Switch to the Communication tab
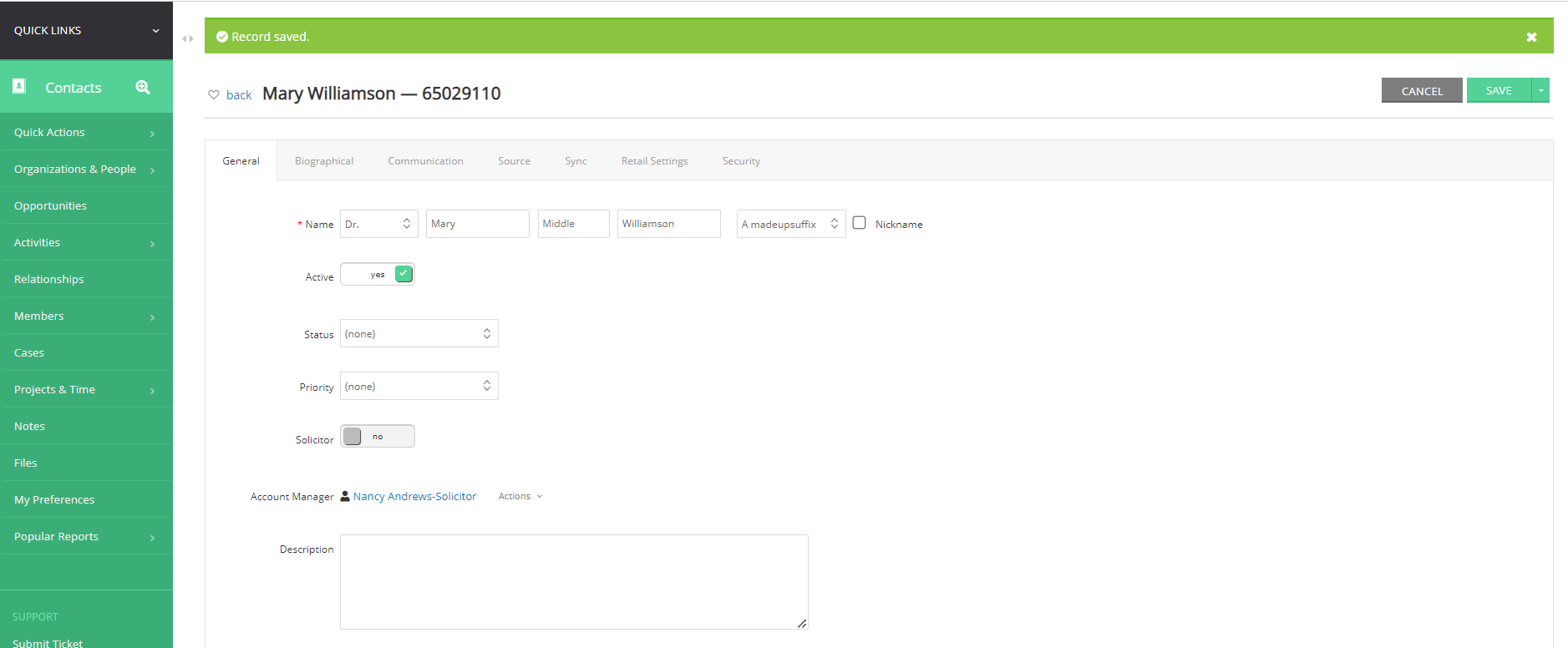The image size is (1568, 648). 425,160
